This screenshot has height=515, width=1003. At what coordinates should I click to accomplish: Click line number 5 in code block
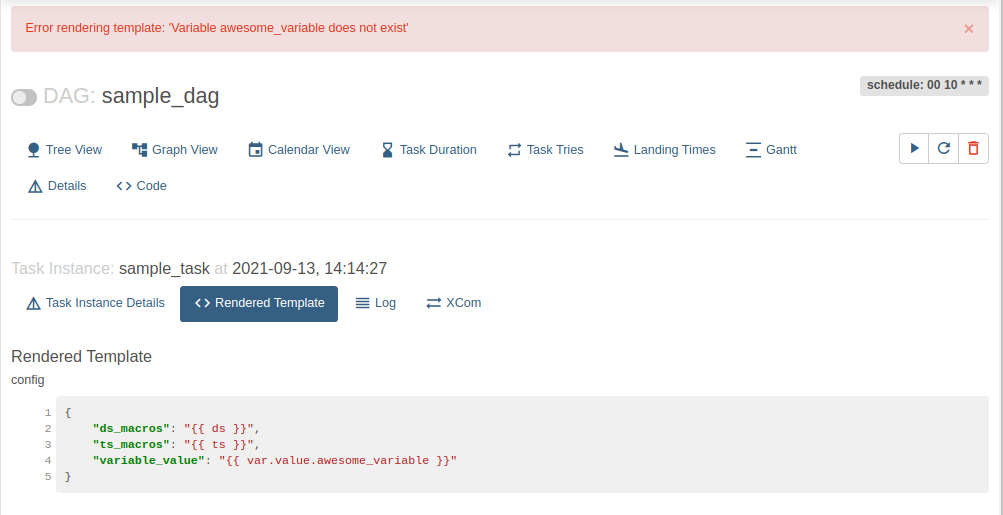(48, 477)
